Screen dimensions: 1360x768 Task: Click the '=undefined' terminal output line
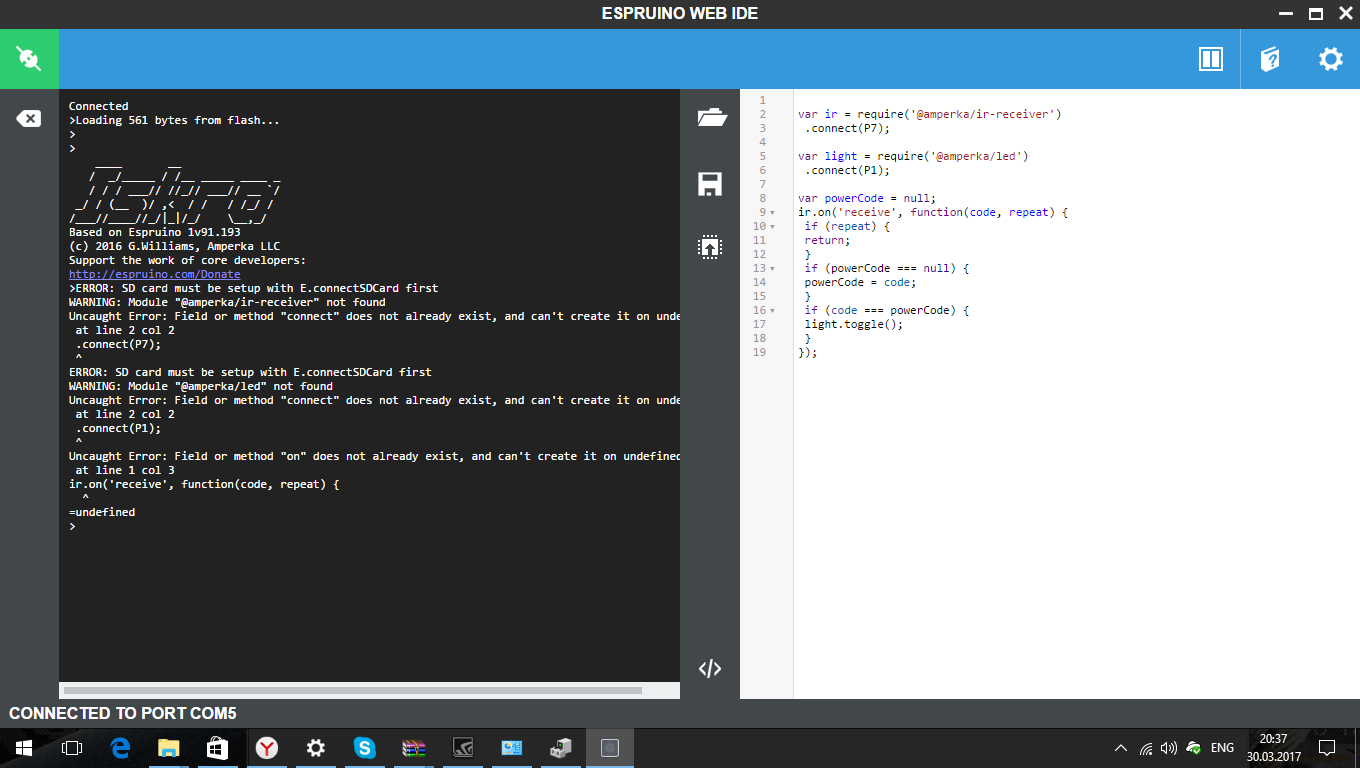click(102, 512)
